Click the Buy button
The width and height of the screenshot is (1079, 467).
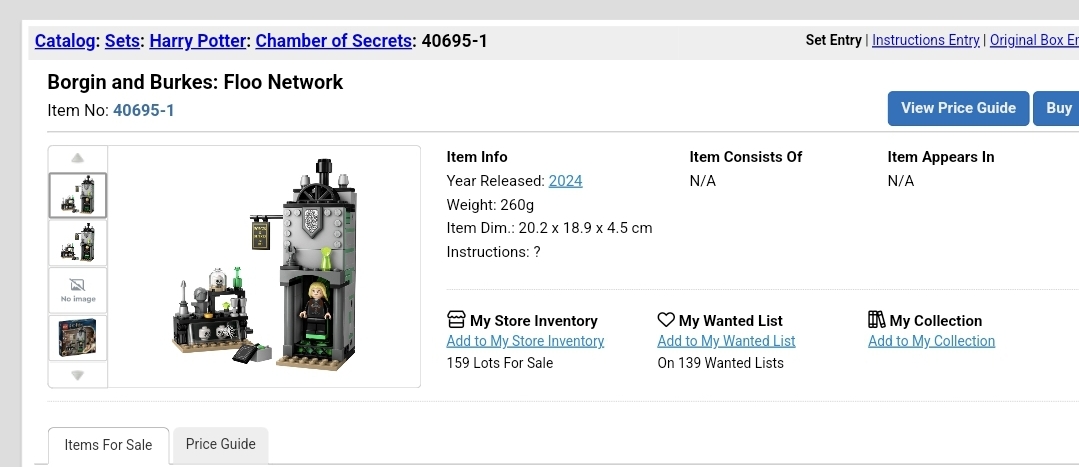[1057, 108]
